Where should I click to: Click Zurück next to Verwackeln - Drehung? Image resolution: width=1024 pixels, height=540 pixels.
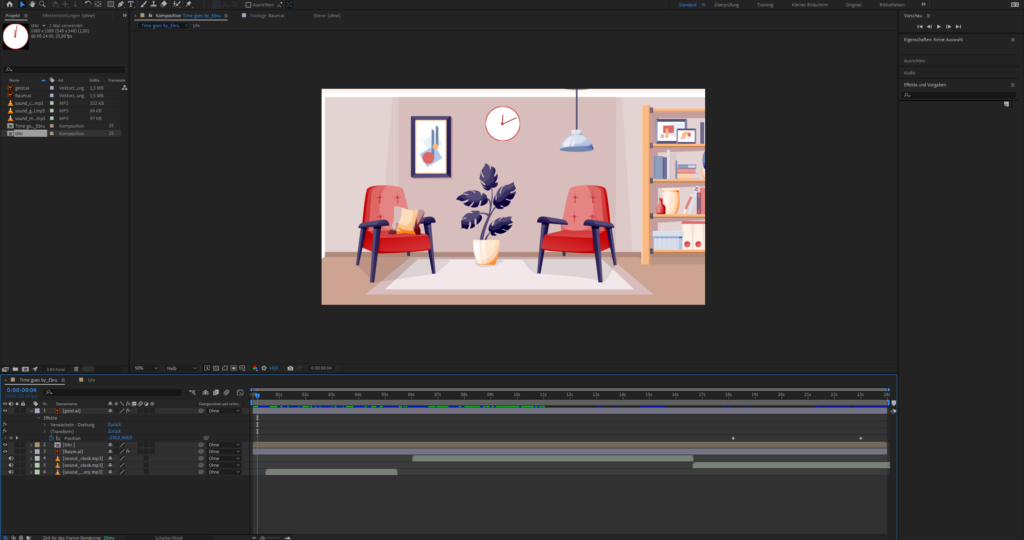(x=114, y=424)
